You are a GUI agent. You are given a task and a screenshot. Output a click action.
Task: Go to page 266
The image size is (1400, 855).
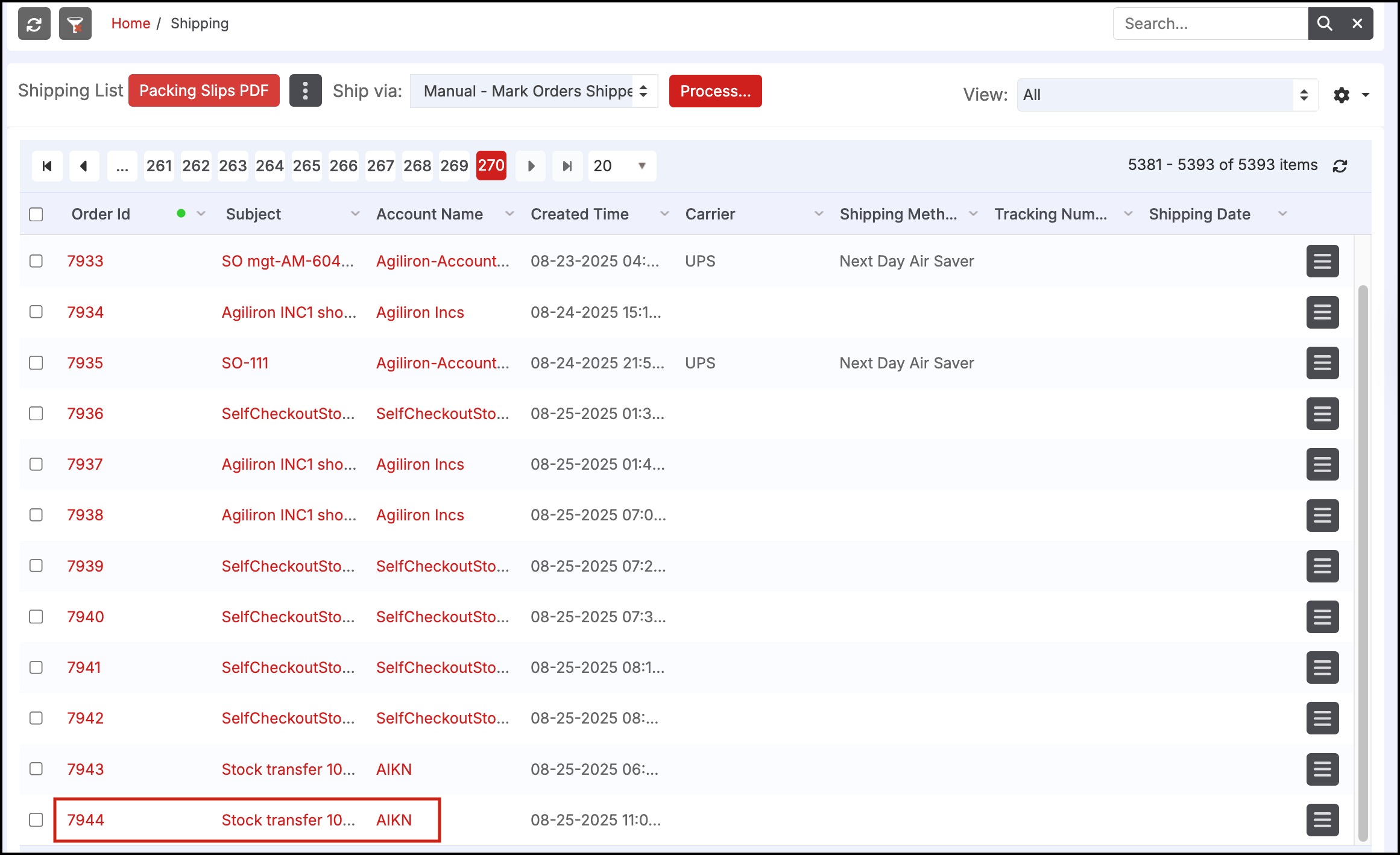click(x=344, y=166)
